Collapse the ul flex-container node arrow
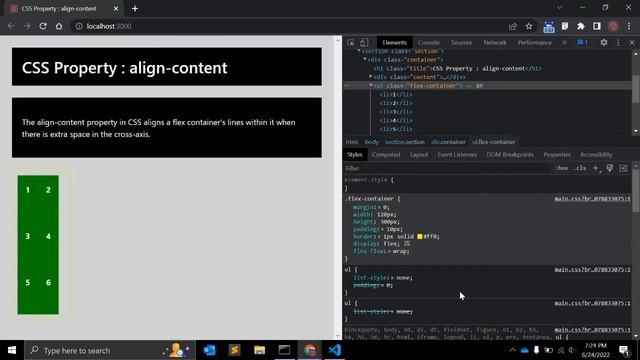The height and width of the screenshot is (360, 640). coord(371,85)
